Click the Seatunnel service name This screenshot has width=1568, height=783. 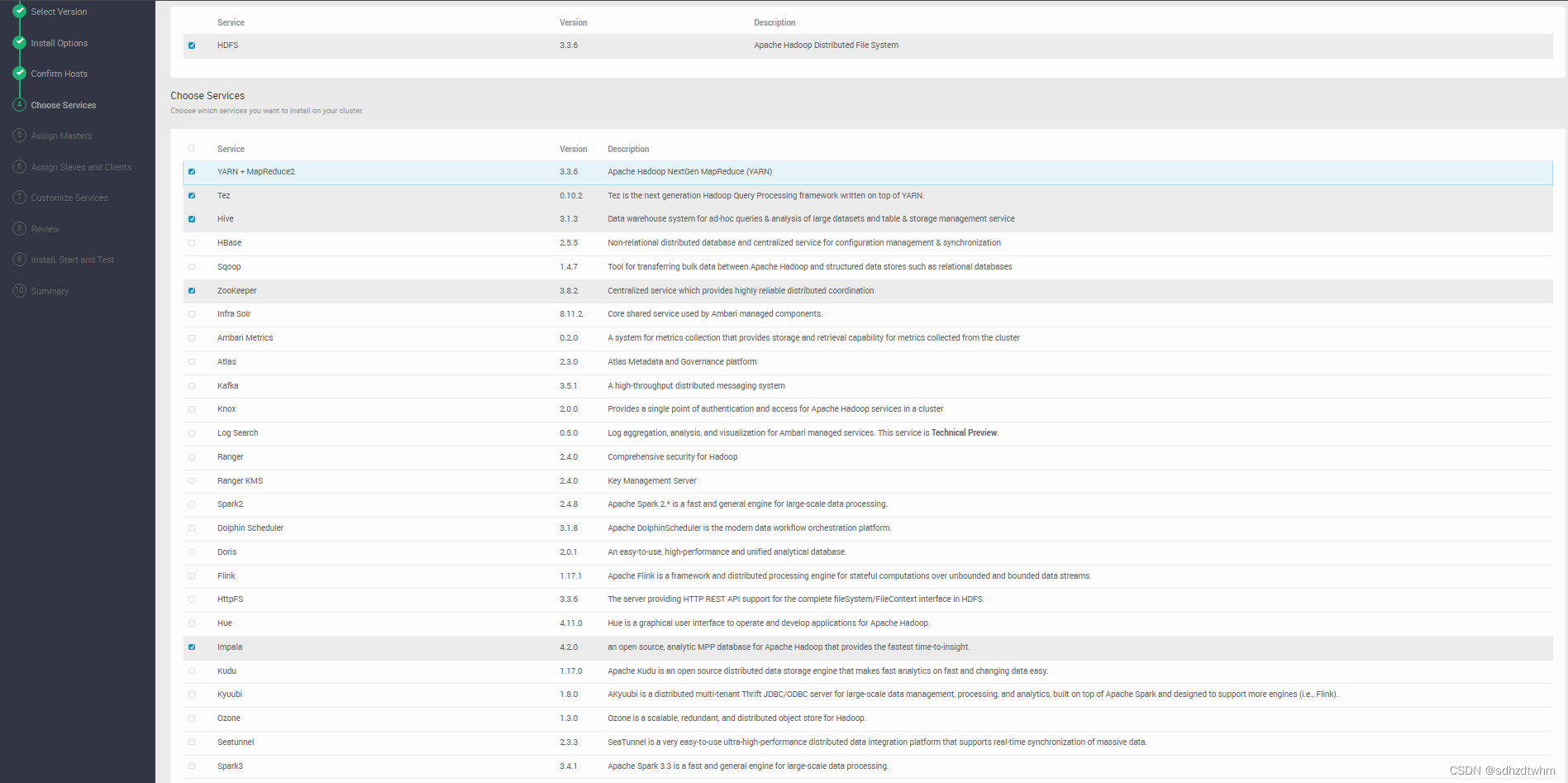(236, 742)
